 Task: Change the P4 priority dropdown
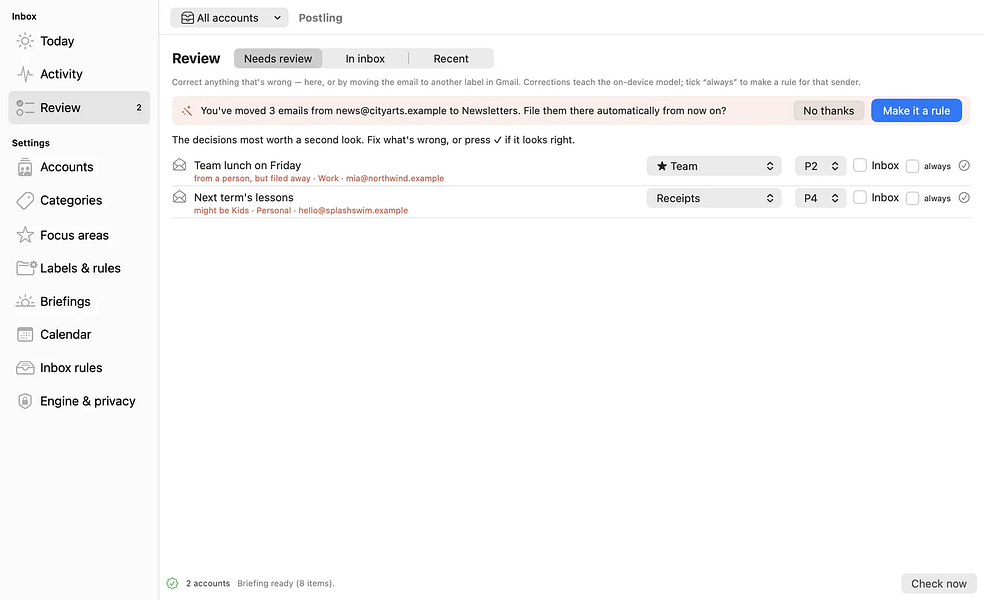[821, 198]
